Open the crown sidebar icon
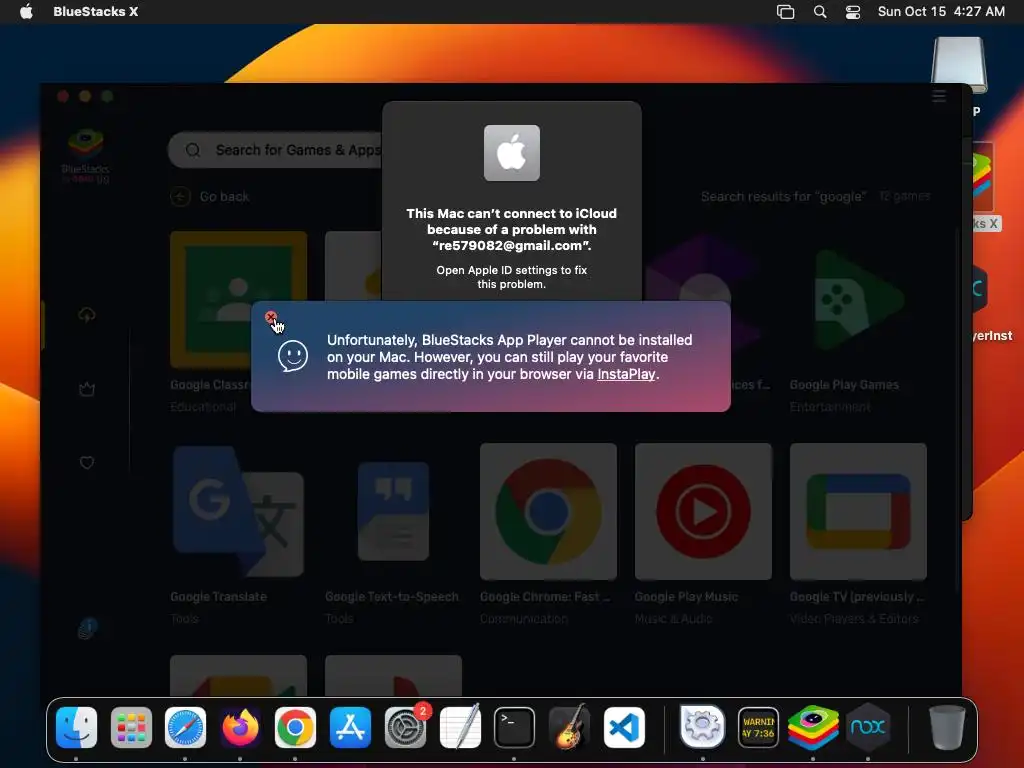The image size is (1024, 768). point(87,390)
